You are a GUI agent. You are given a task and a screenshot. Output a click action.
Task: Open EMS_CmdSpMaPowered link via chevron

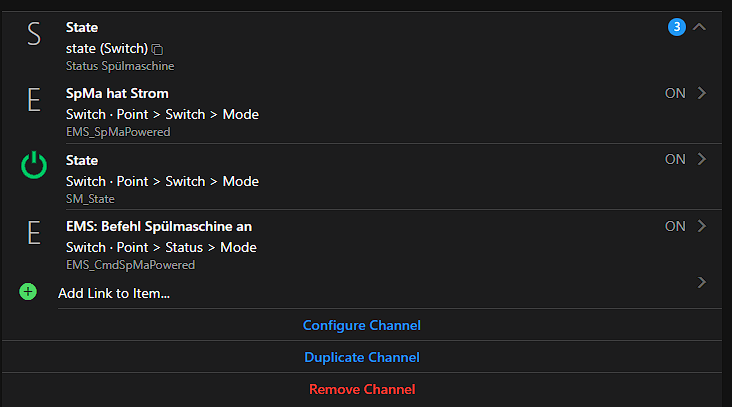701,226
